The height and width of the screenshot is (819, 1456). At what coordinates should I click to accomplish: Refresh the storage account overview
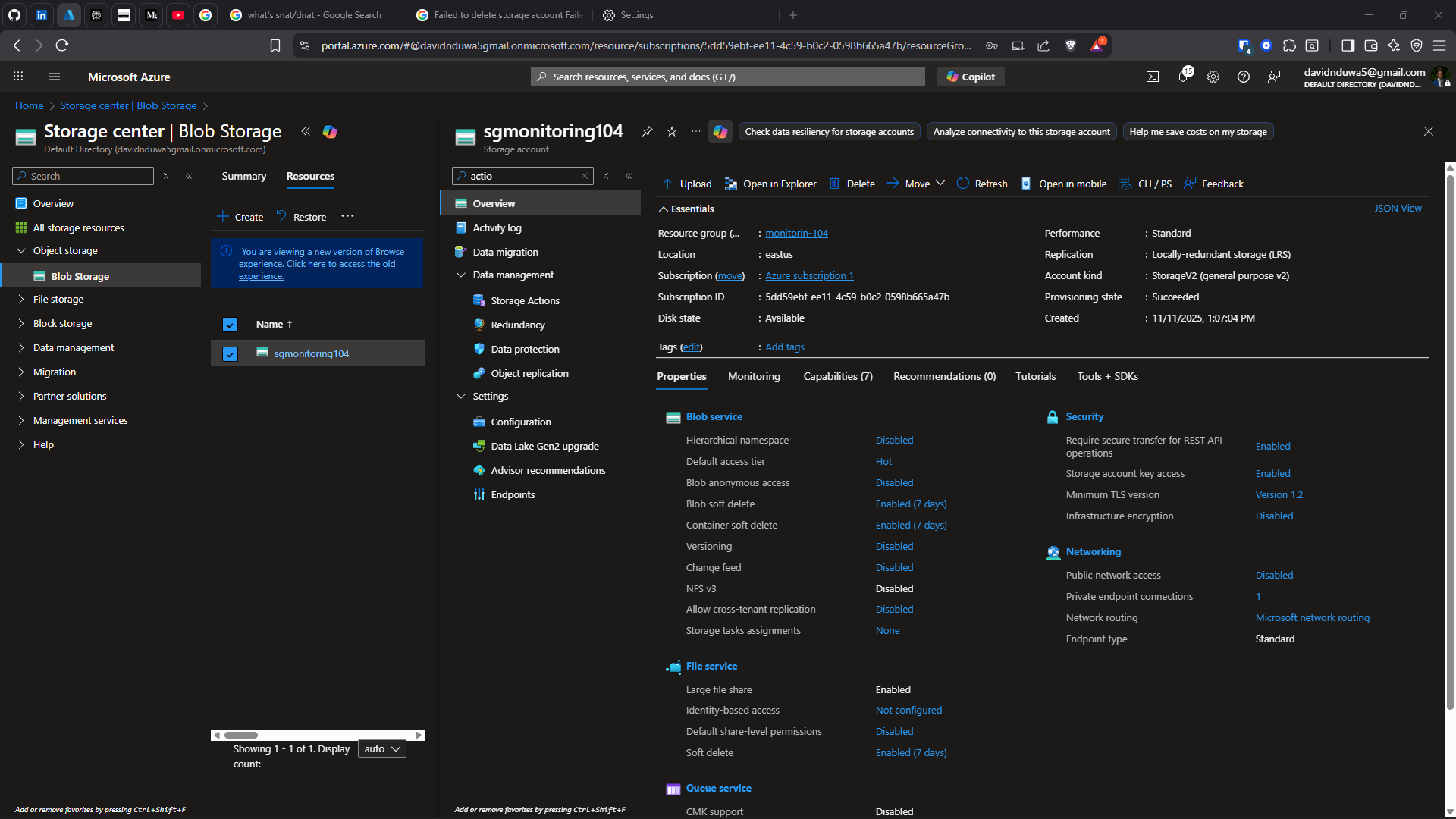point(982,184)
